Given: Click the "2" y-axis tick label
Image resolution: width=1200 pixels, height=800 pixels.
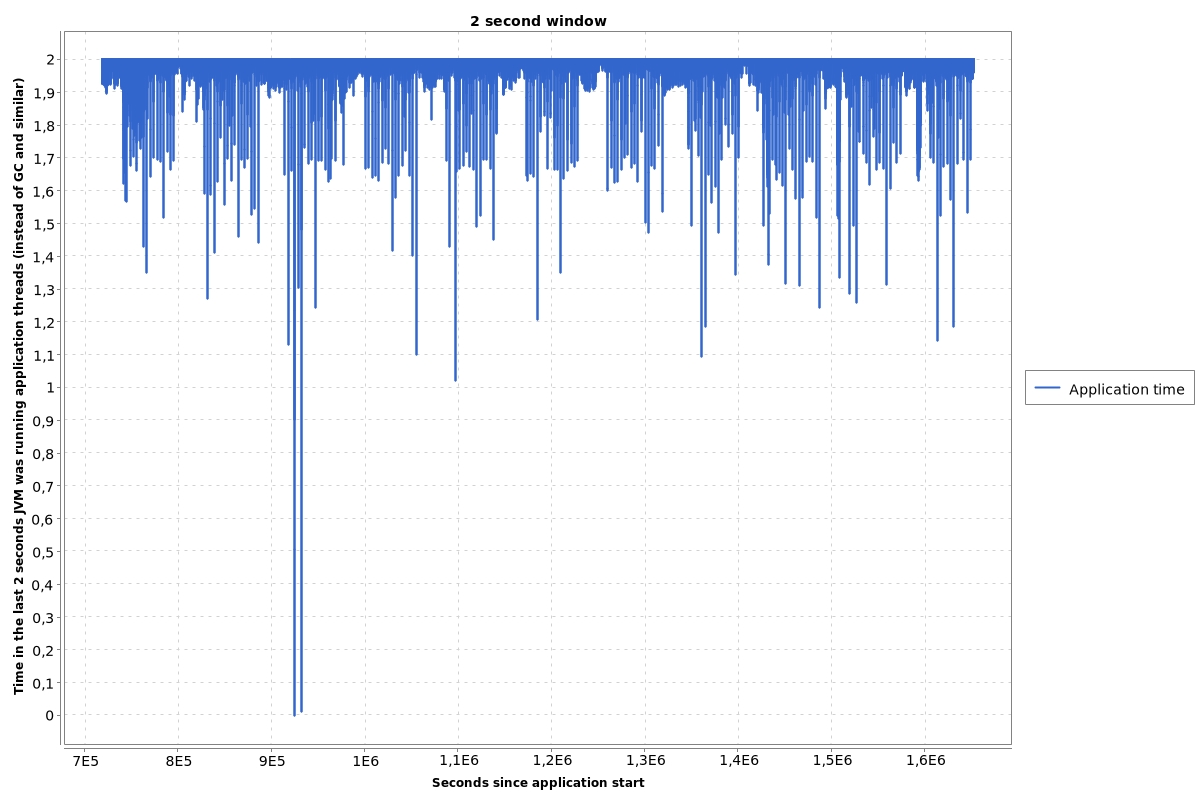Looking at the screenshot, I should tap(49, 59).
